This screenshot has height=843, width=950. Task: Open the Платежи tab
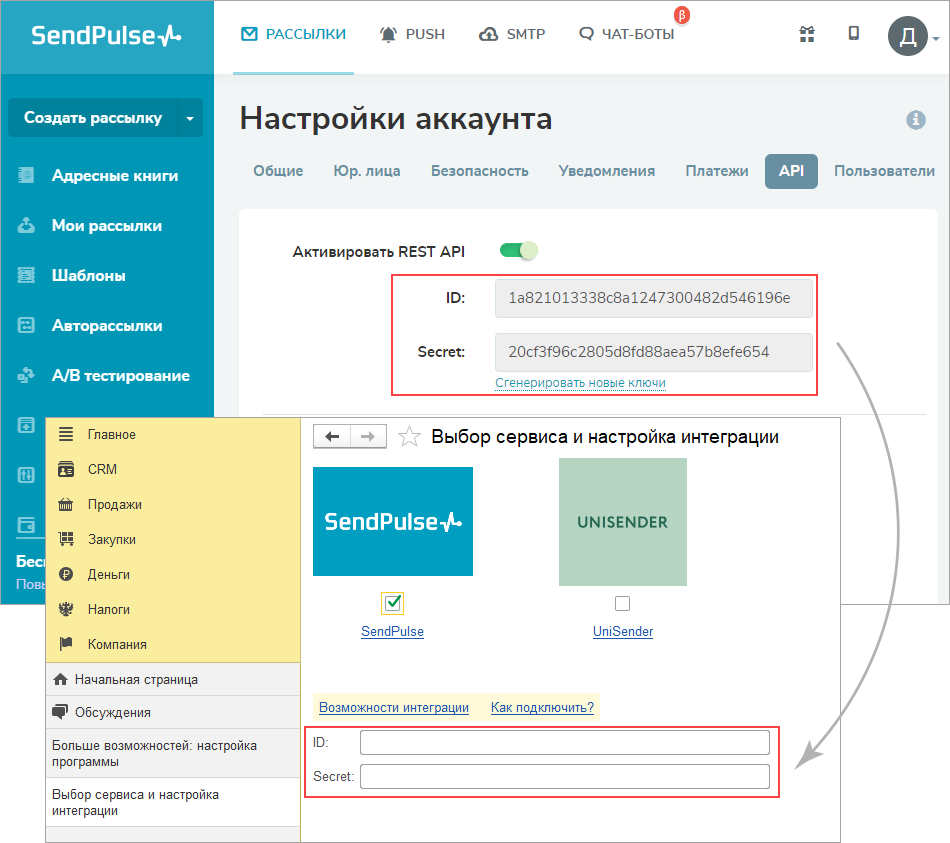pos(717,171)
